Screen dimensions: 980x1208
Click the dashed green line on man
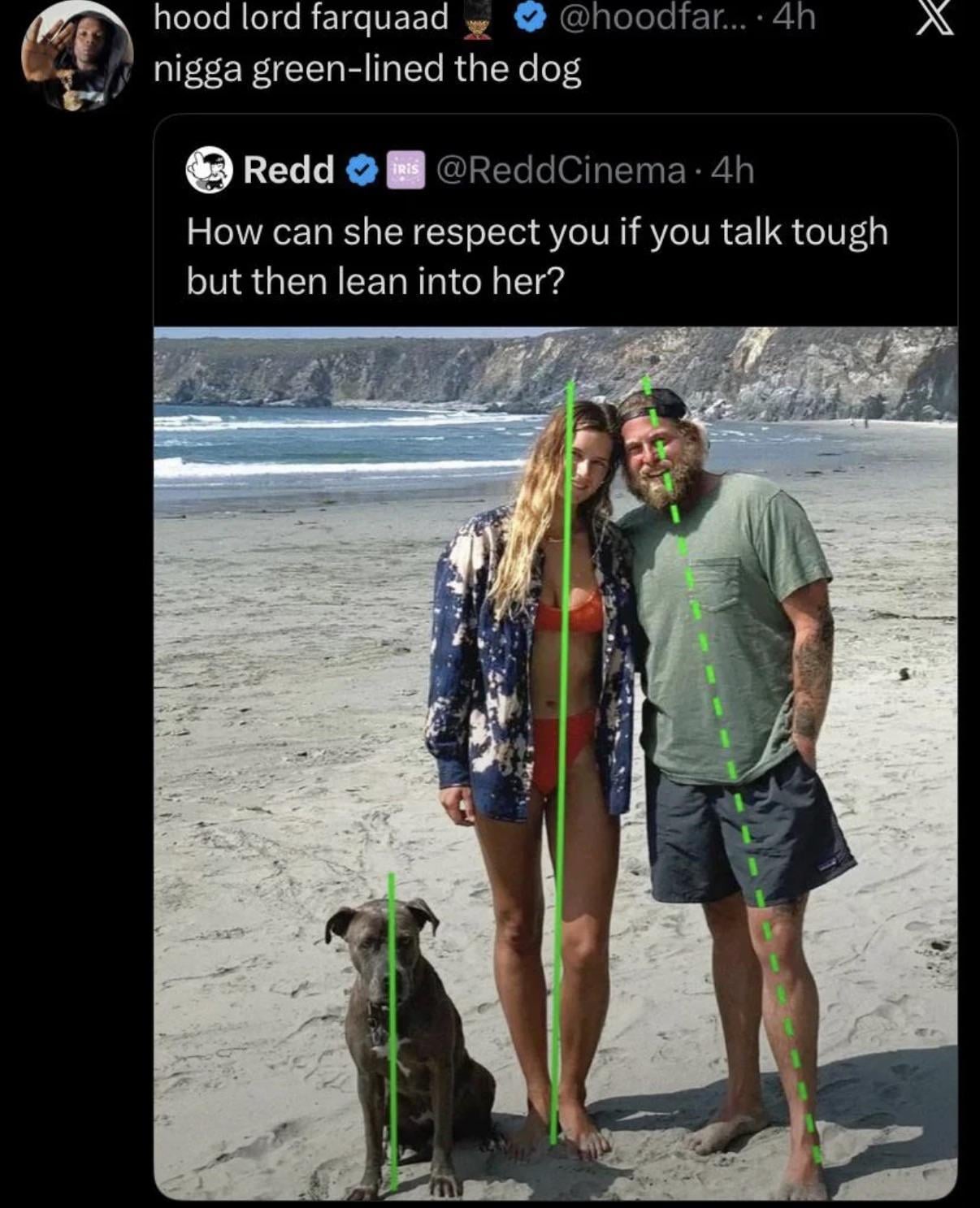tap(731, 772)
